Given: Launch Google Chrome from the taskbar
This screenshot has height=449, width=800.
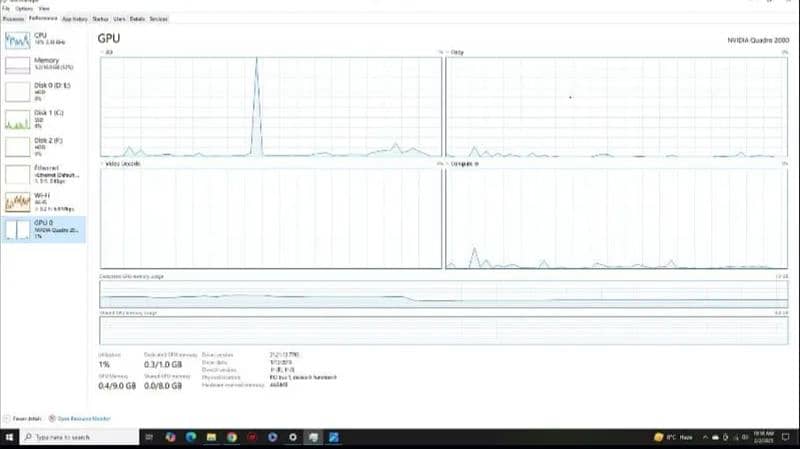Looking at the screenshot, I should coord(232,437).
